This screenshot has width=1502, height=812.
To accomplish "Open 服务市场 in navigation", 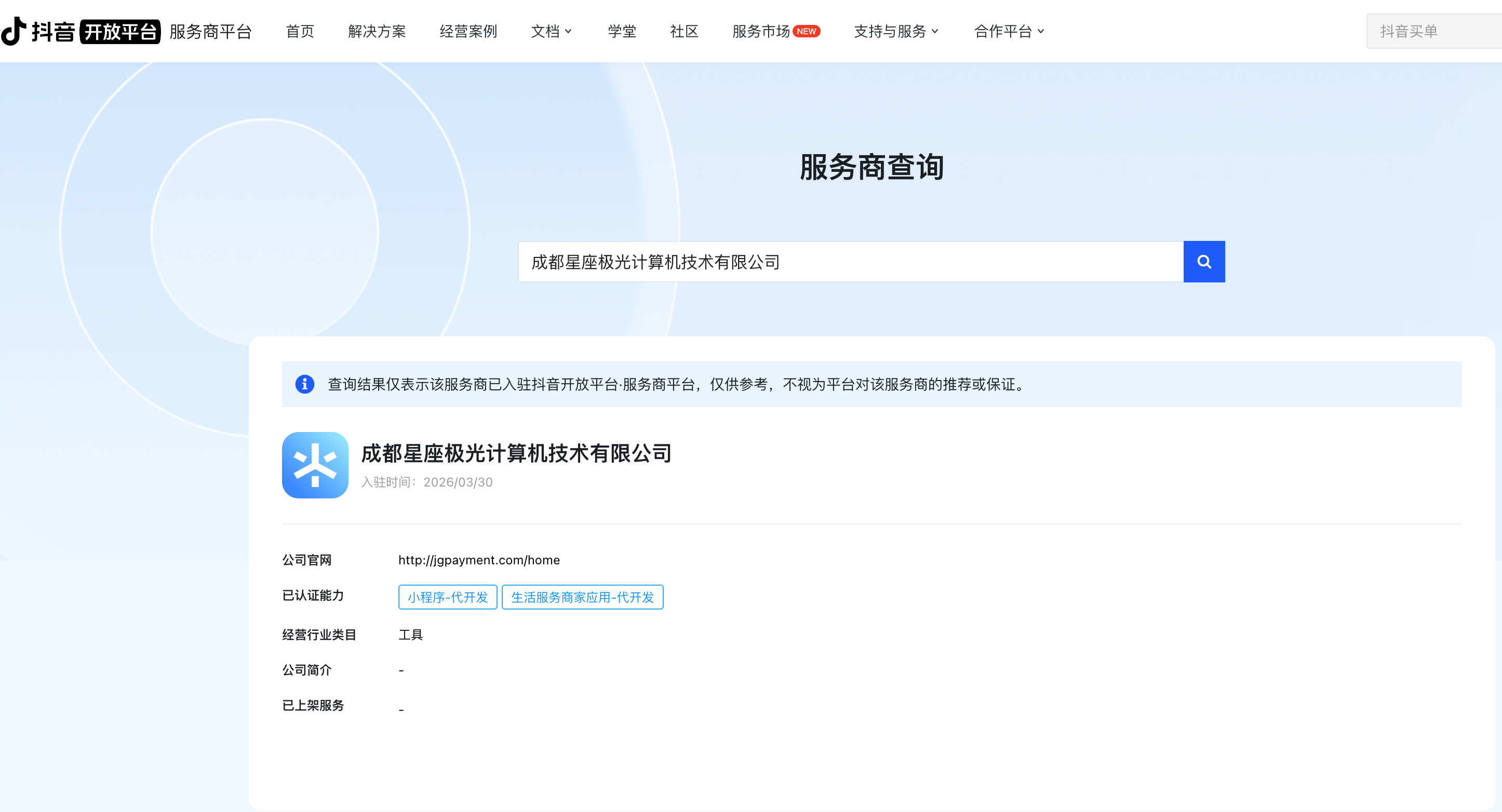I will (760, 31).
